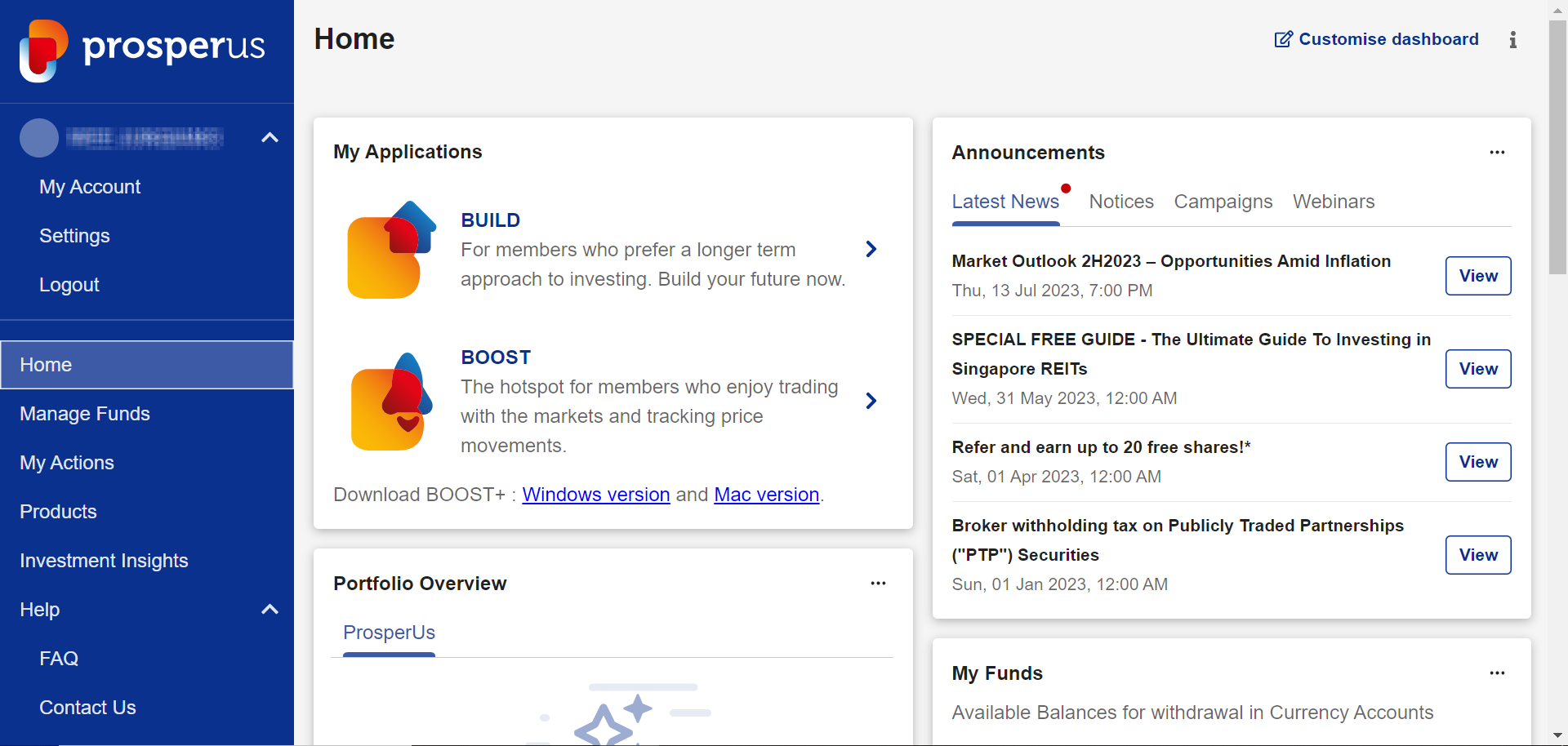The height and width of the screenshot is (746, 1568).
Task: Click 'Thu, 13 Jul 2023, 7:00 PM' date
Action: pos(1052,291)
